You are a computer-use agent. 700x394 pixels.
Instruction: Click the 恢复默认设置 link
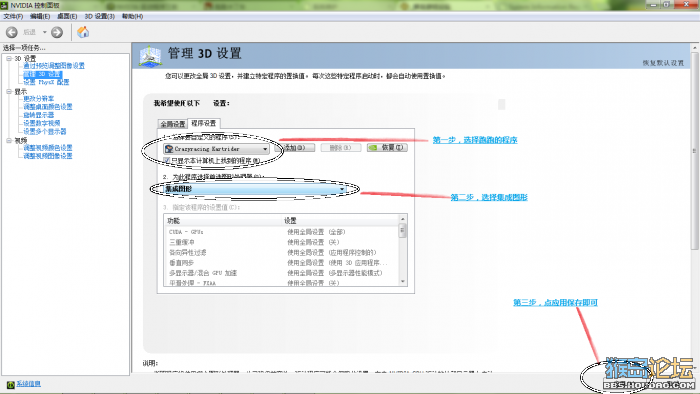(663, 63)
